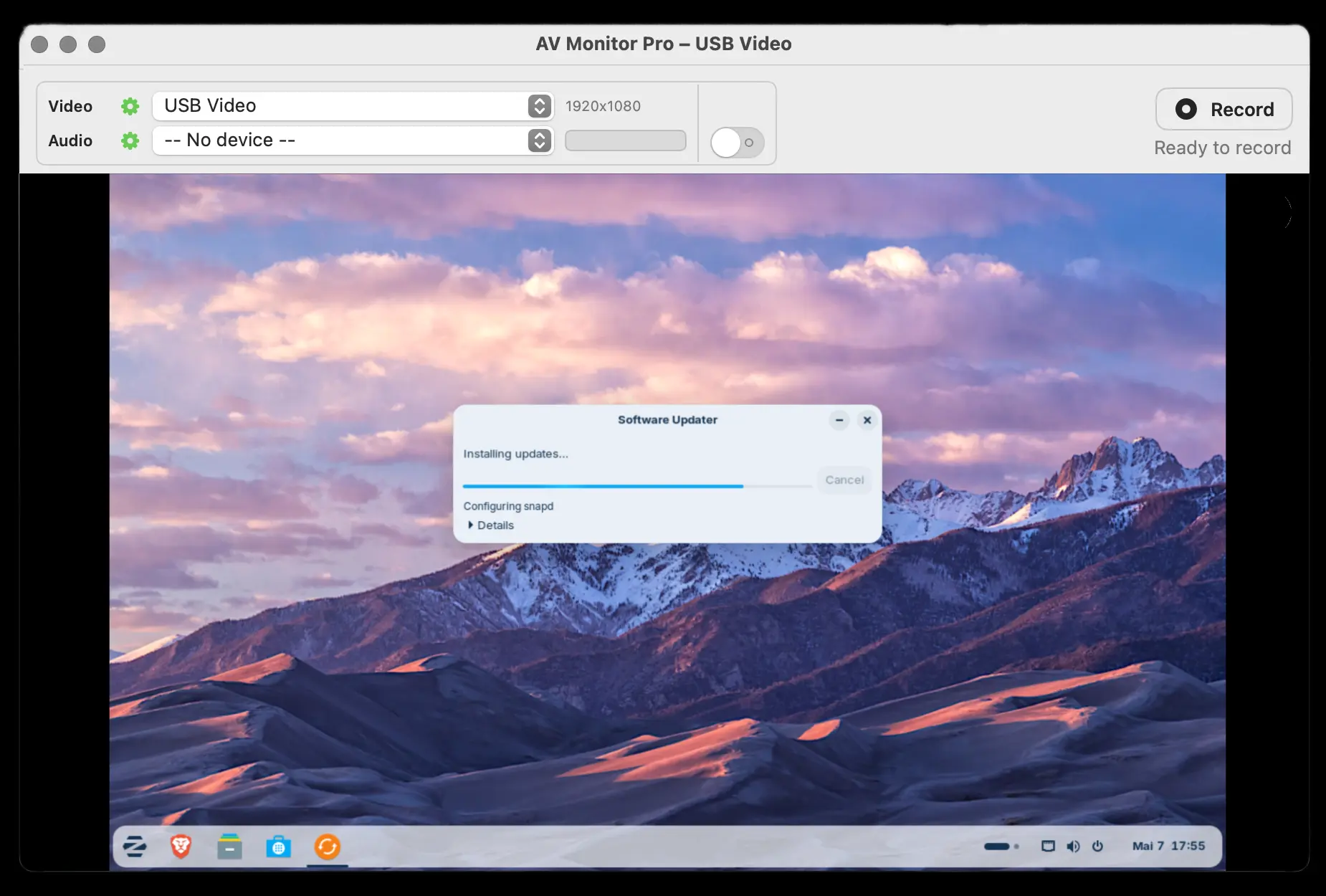Cancel the software update installation
1326x896 pixels.
pyautogui.click(x=844, y=480)
